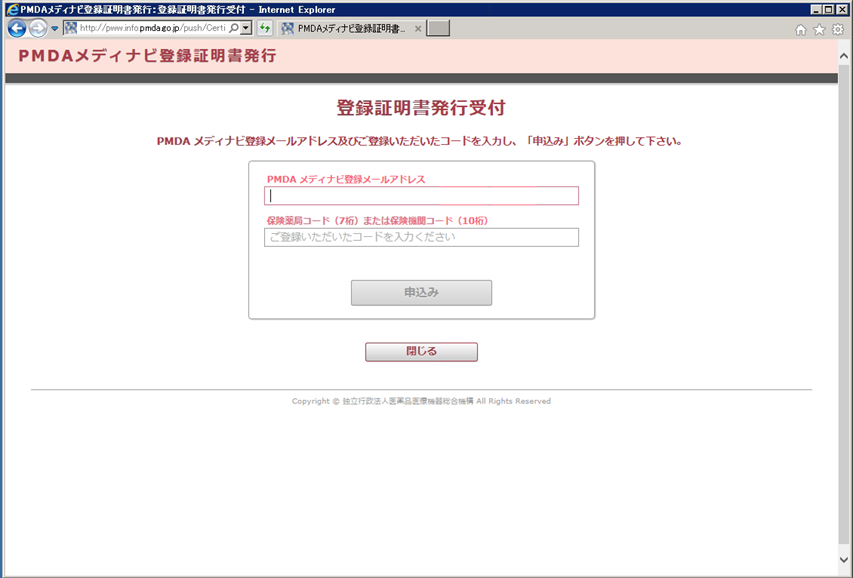Click the scrollbar up arrow
The height and width of the screenshot is (578, 853).
(x=844, y=56)
